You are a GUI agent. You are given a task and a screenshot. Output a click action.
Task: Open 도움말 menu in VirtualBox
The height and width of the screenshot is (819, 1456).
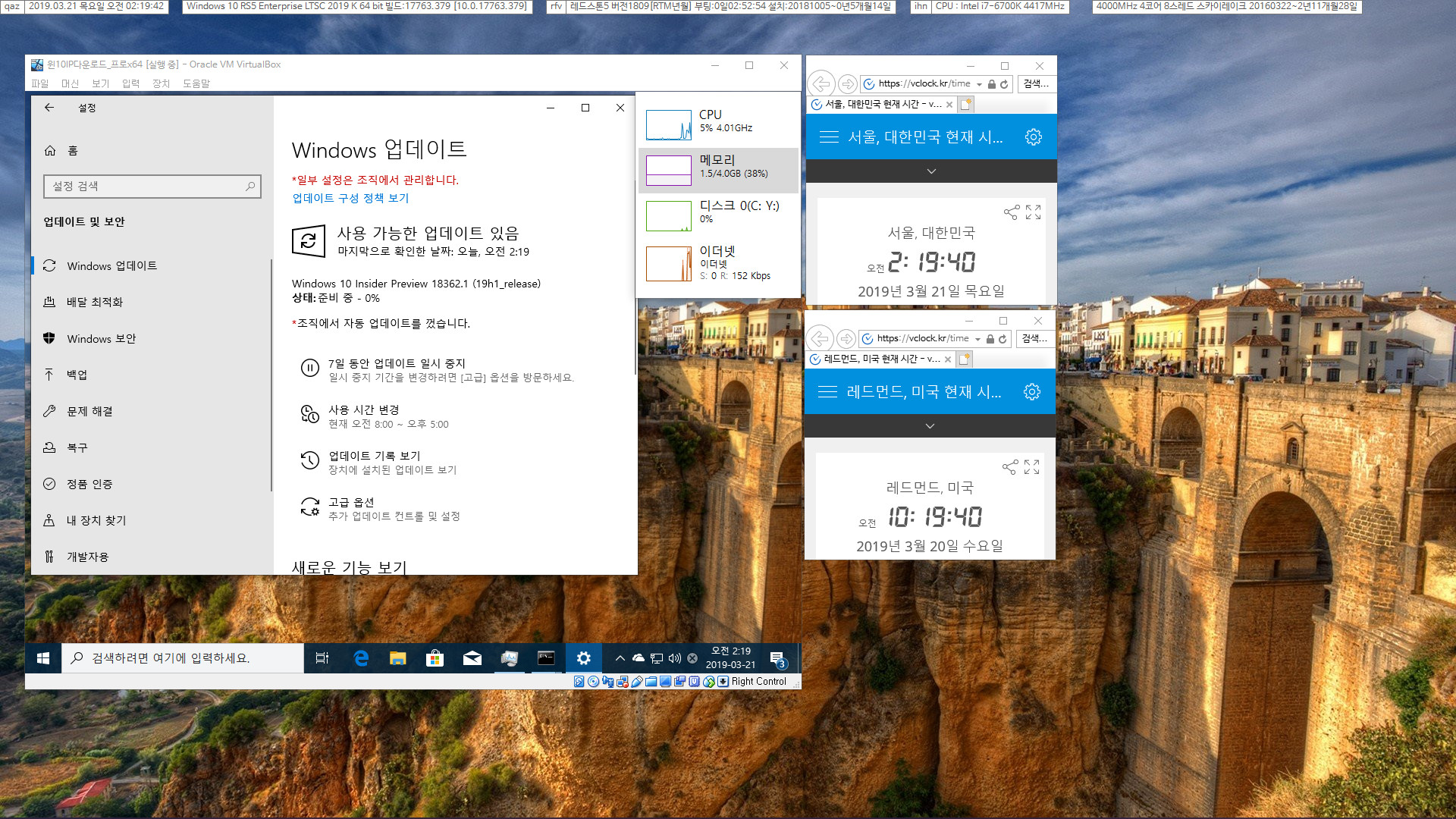pos(196,83)
